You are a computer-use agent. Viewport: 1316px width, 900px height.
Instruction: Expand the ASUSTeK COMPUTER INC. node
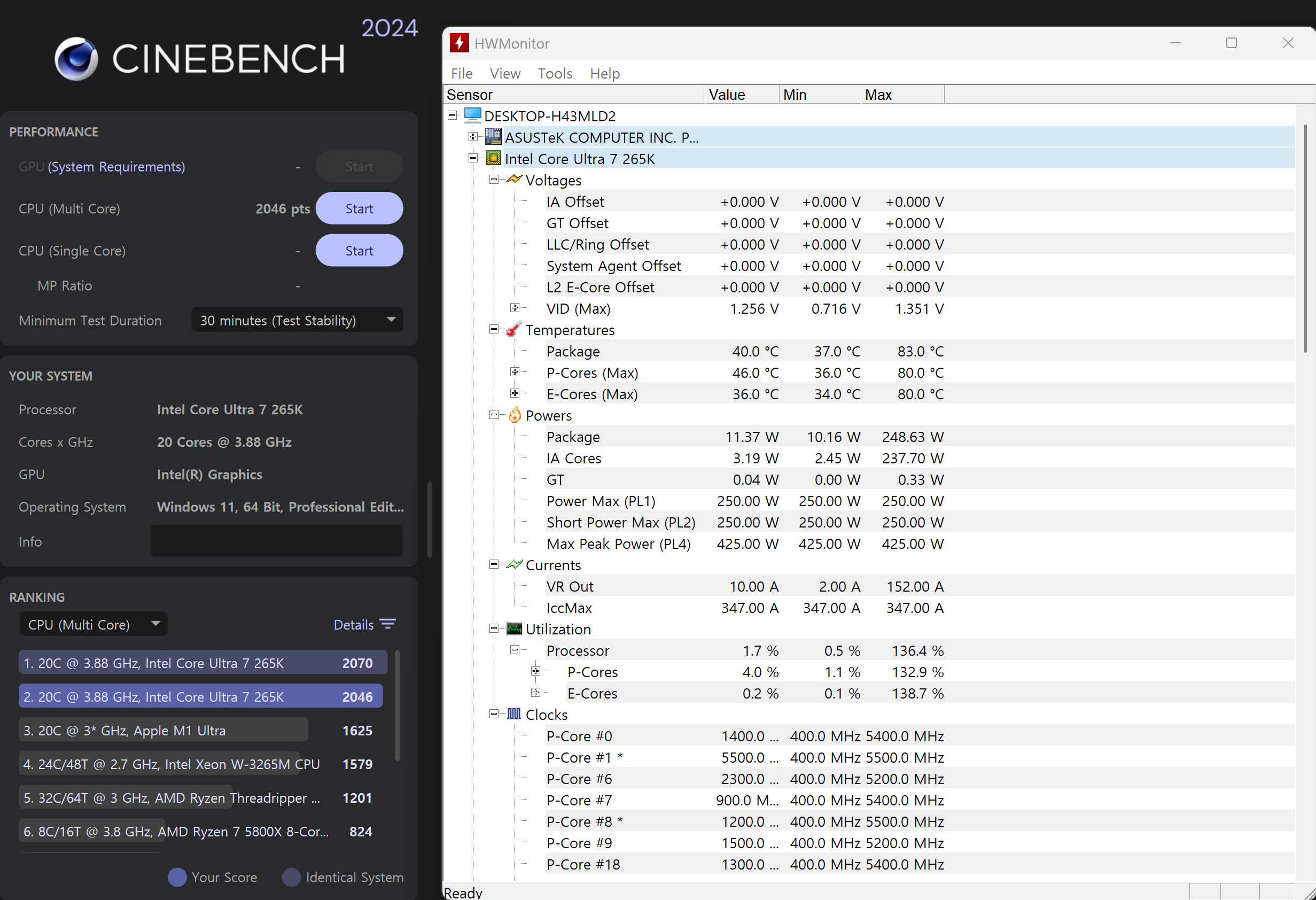[473, 136]
